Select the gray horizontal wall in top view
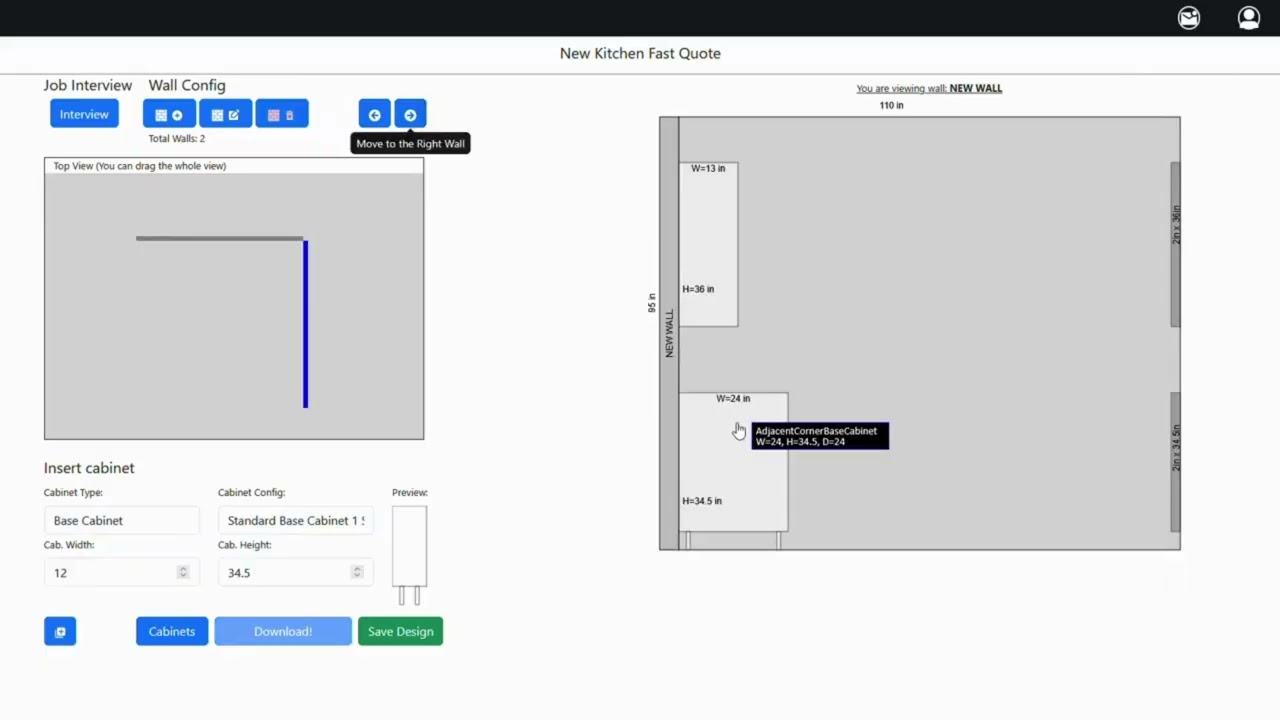The height and width of the screenshot is (720, 1280). 220,238
